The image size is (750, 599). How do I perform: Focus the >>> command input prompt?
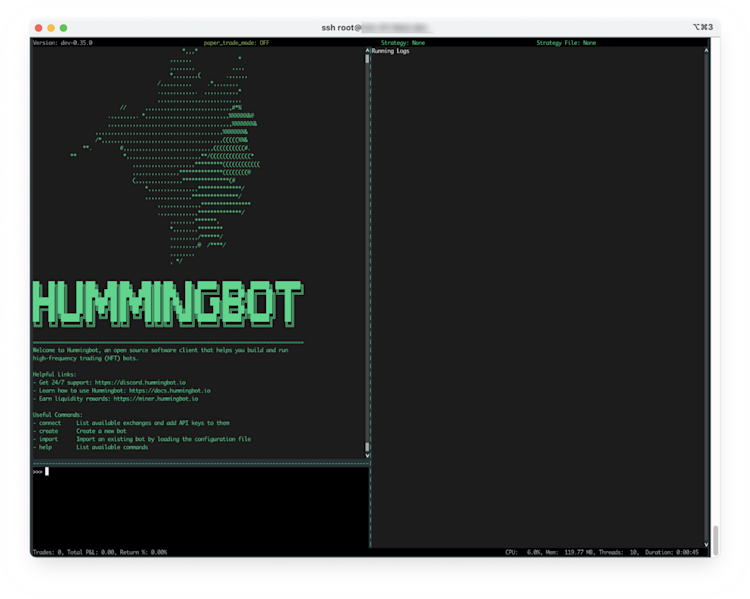201,472
